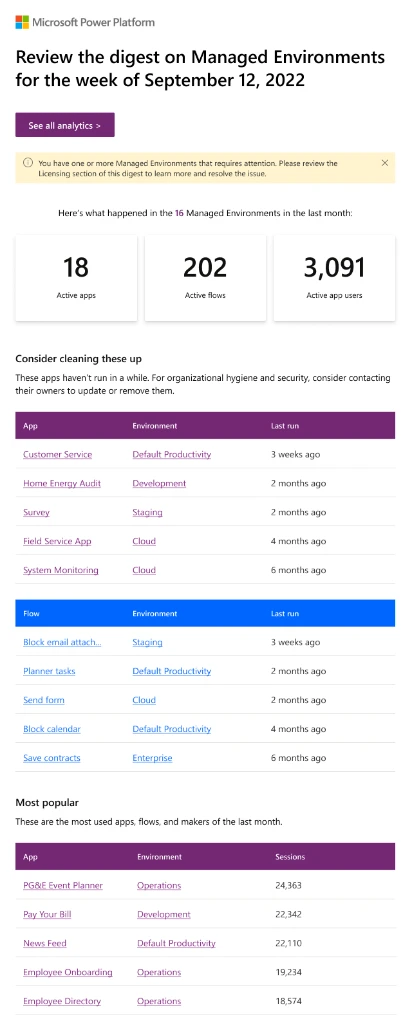This screenshot has width=412, height=1024.
Task: Open the Customer Service app link
Action: (57, 455)
